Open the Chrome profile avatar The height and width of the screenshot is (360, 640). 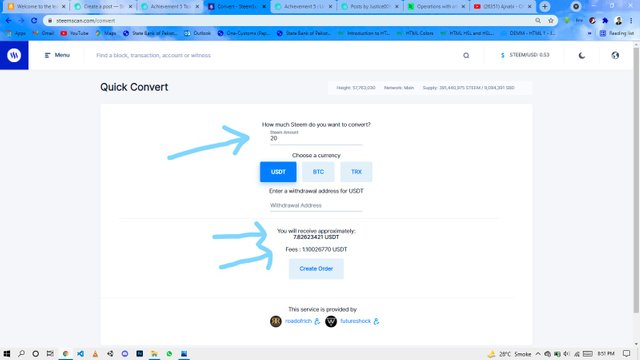tap(618, 20)
